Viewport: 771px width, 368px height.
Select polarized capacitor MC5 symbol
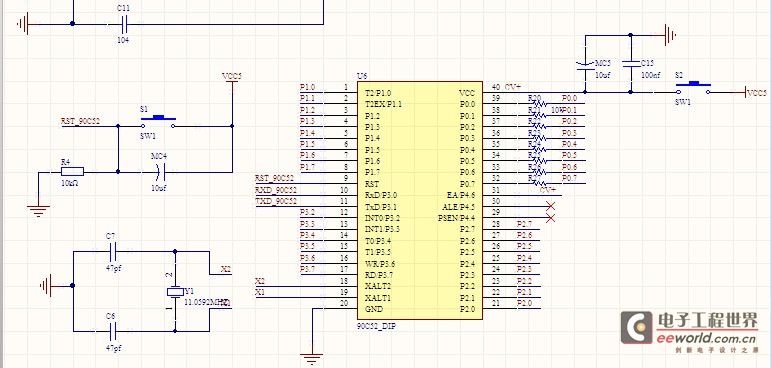(x=585, y=66)
